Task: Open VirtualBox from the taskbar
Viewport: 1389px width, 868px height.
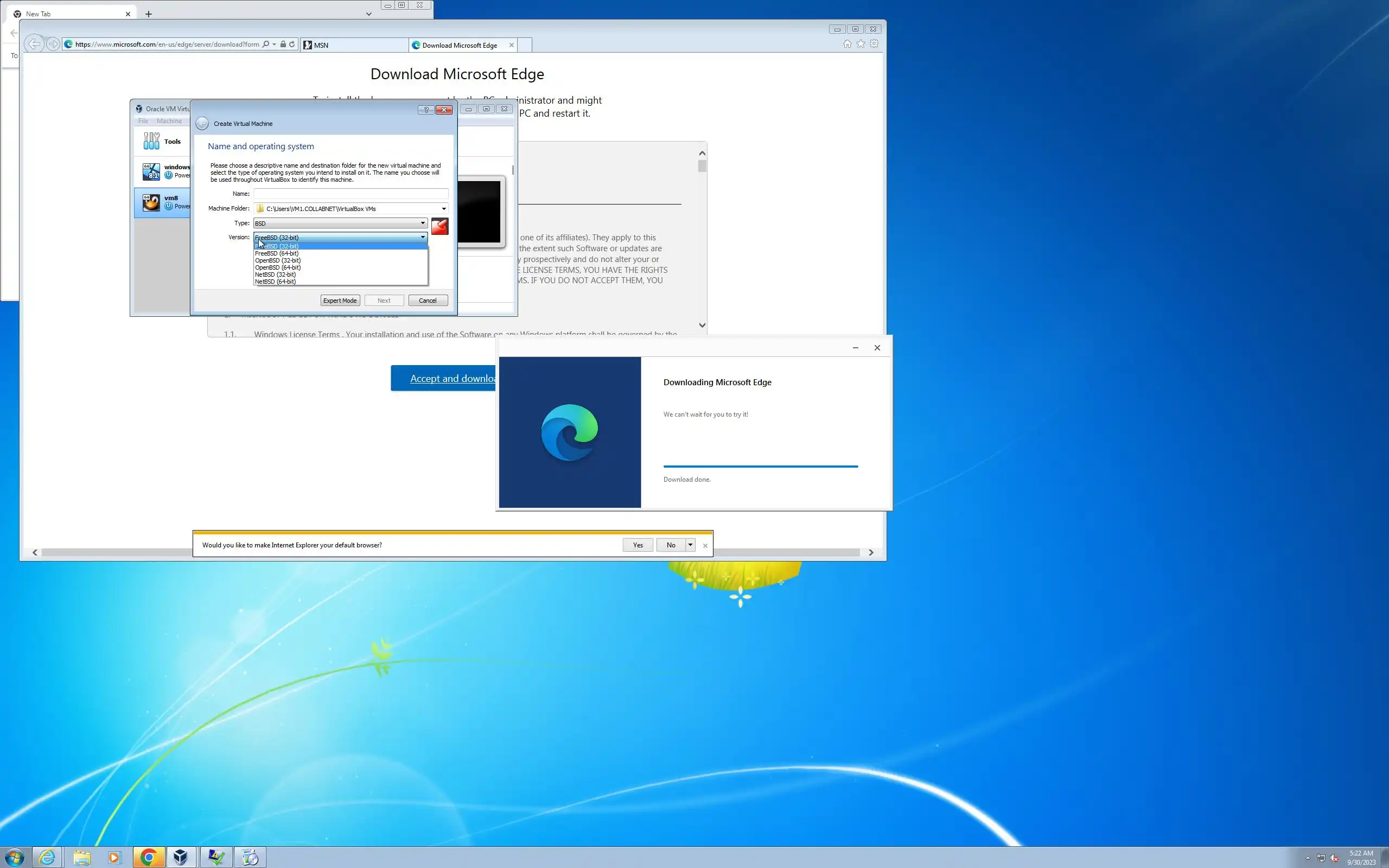Action: pyautogui.click(x=181, y=857)
